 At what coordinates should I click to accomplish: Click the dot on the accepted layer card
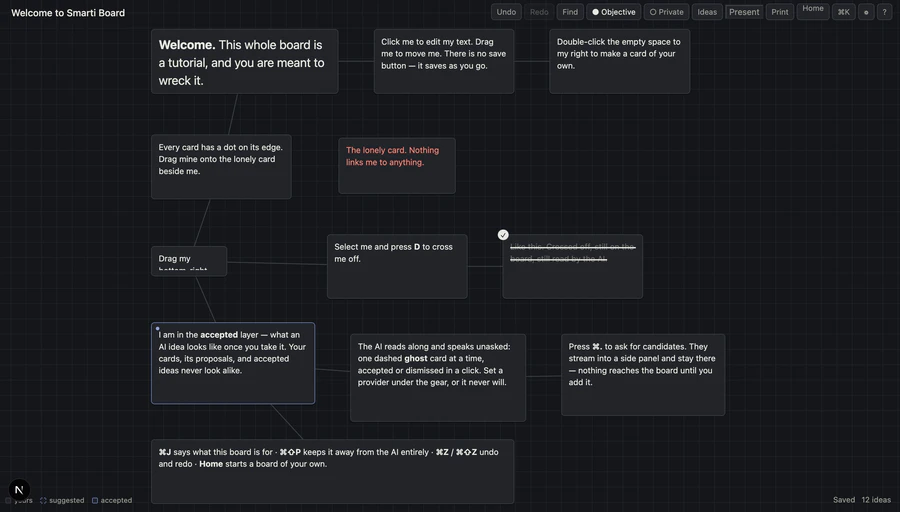[157, 329]
